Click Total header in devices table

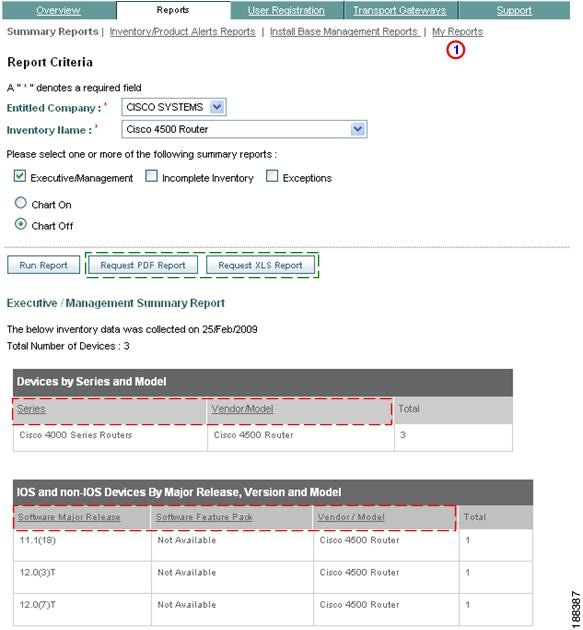pyautogui.click(x=409, y=409)
